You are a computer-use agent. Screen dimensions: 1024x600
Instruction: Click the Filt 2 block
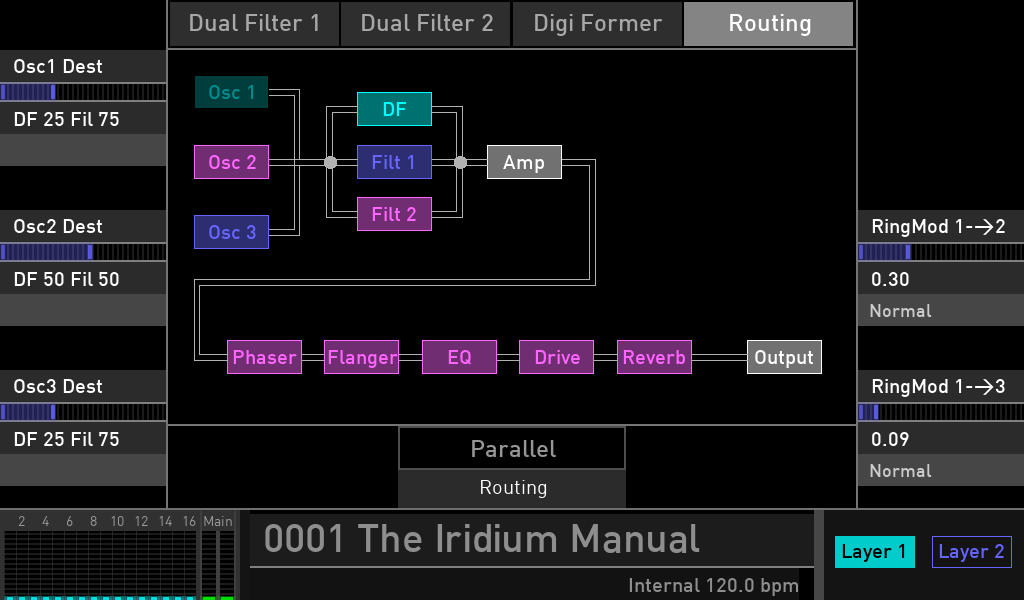(x=394, y=214)
